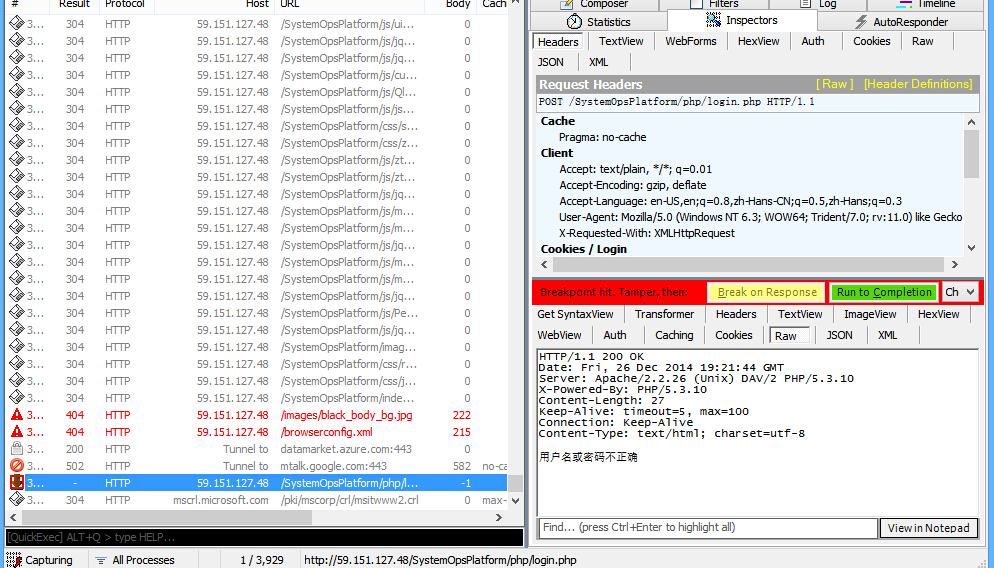Click the lock icon for datamarket.azure.com tunnel

click(x=16, y=449)
